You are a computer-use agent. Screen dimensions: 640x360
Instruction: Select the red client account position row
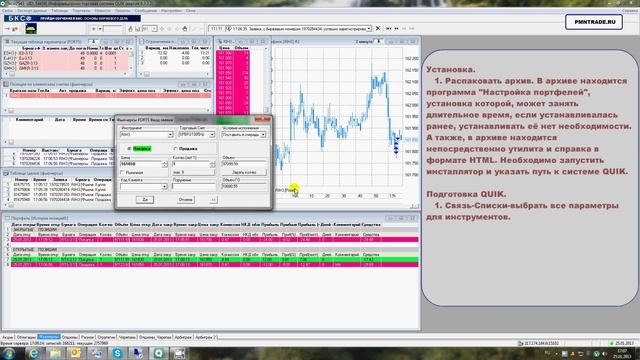click(110, 96)
